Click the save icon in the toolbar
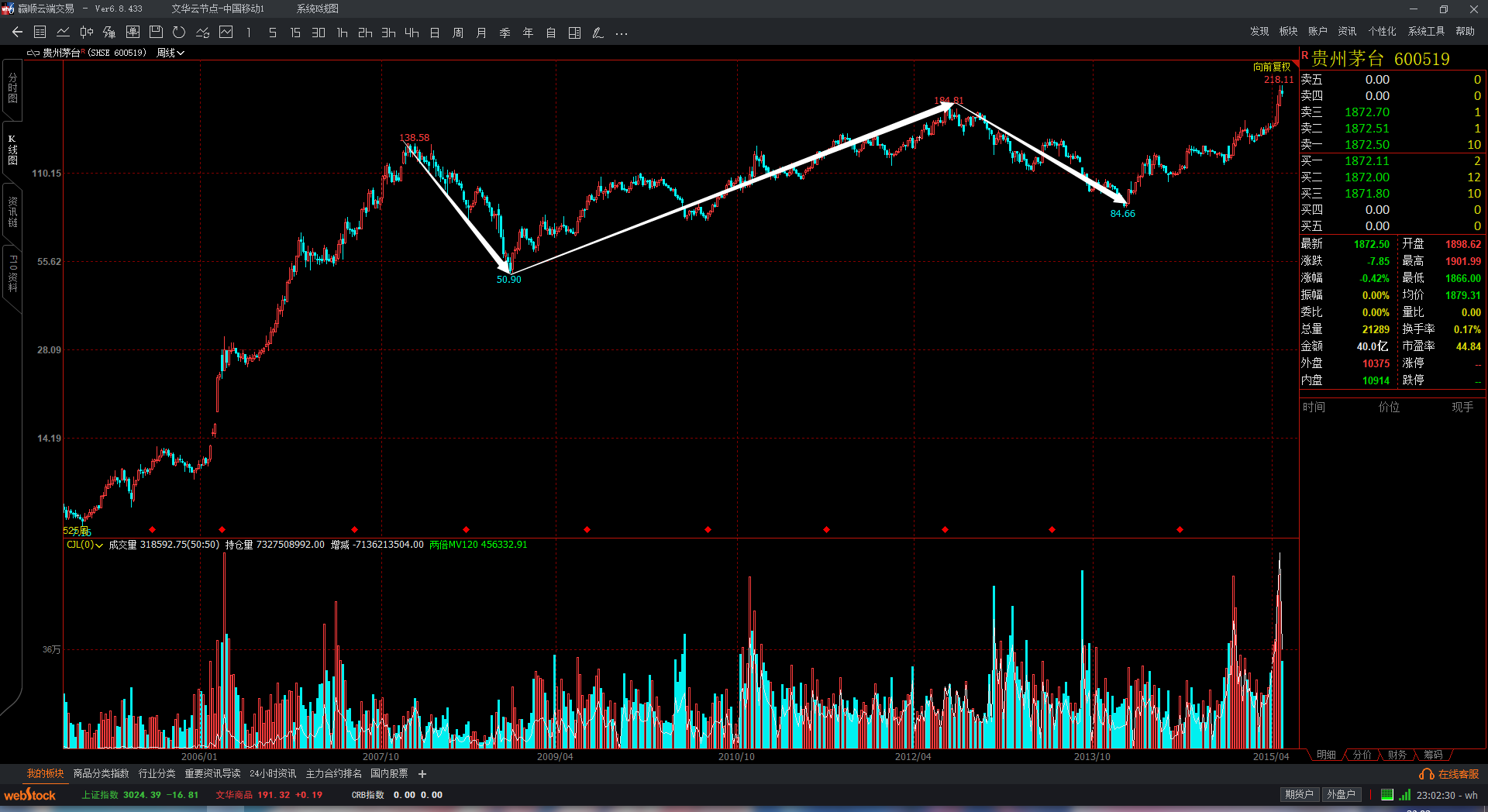This screenshot has width=1488, height=812. point(156,33)
